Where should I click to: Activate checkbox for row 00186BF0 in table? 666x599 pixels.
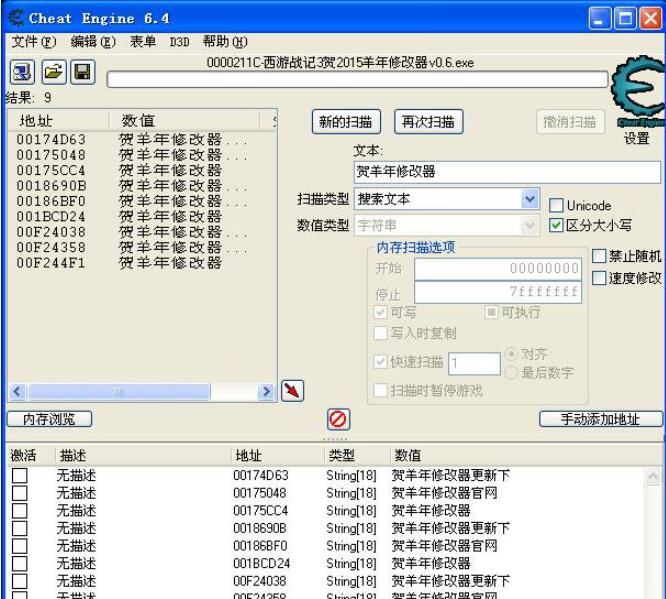pos(20,546)
